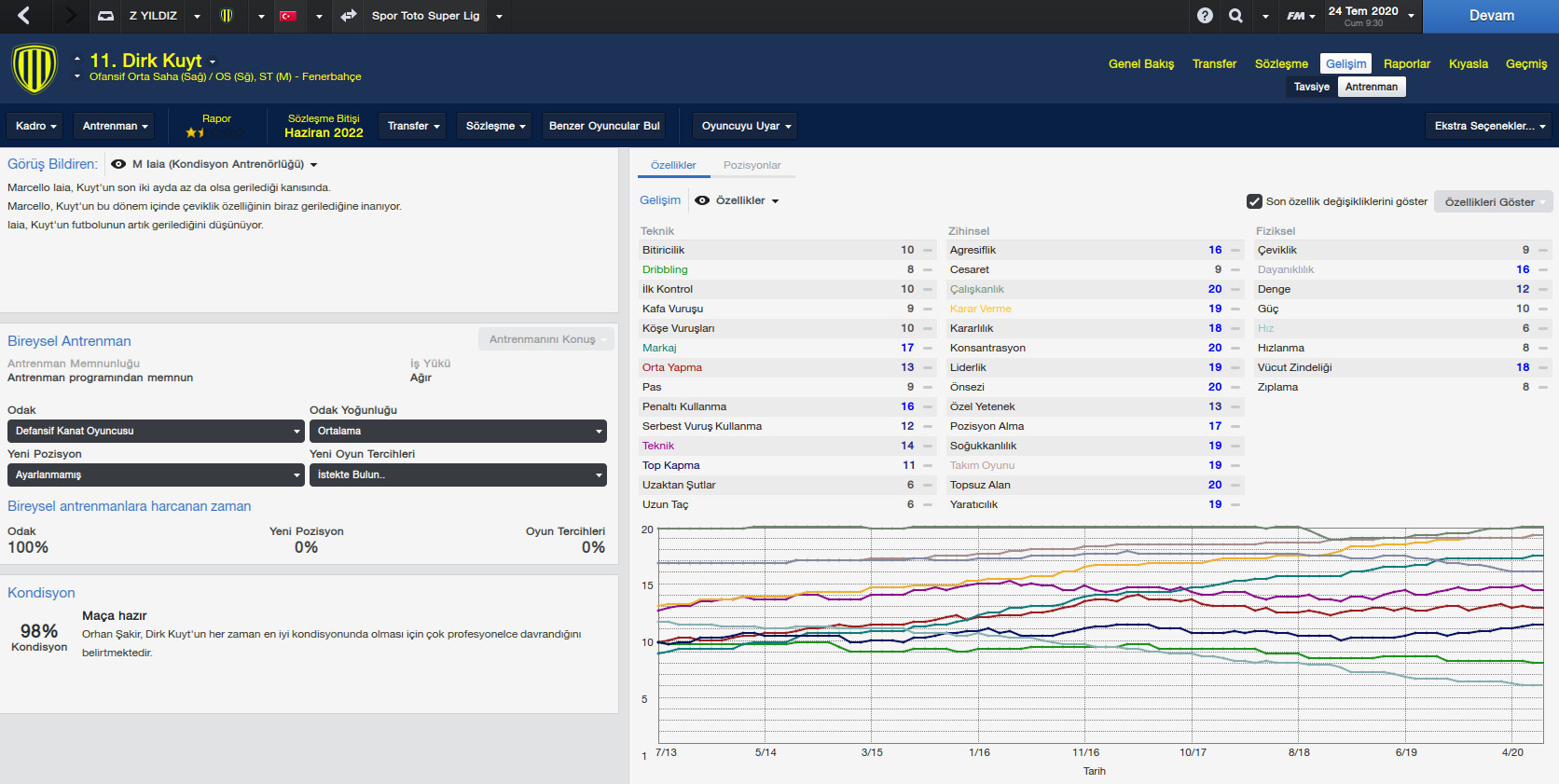
Task: Click change indicator dash beside Agresiflik
Action: [x=1235, y=250]
